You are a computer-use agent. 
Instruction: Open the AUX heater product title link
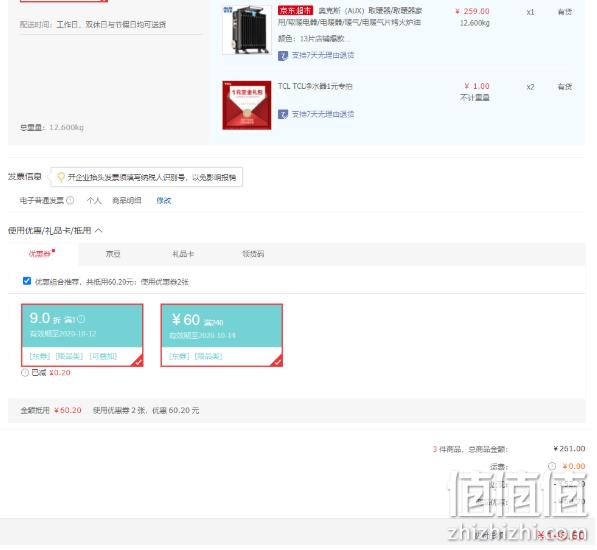(350, 16)
